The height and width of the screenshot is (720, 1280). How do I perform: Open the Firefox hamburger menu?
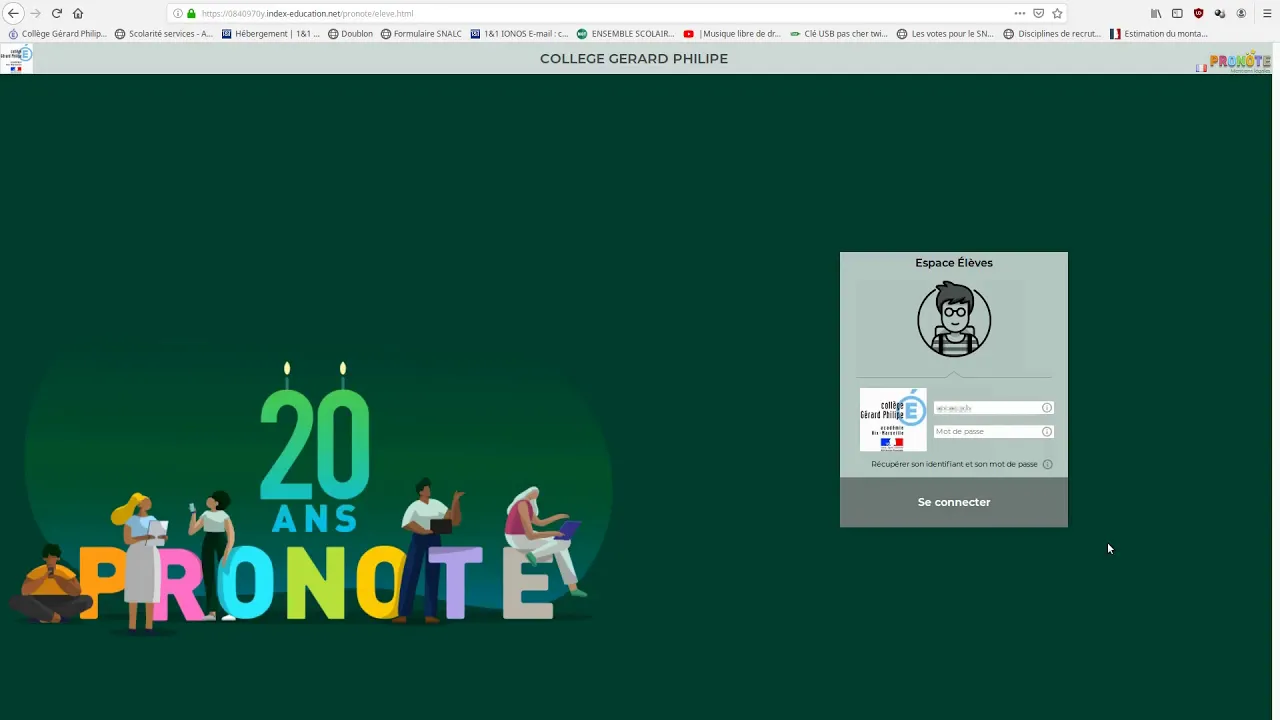click(x=1267, y=13)
